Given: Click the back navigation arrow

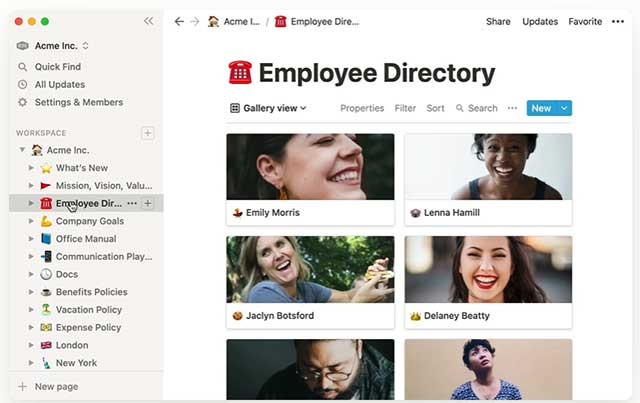Looking at the screenshot, I should (x=179, y=21).
